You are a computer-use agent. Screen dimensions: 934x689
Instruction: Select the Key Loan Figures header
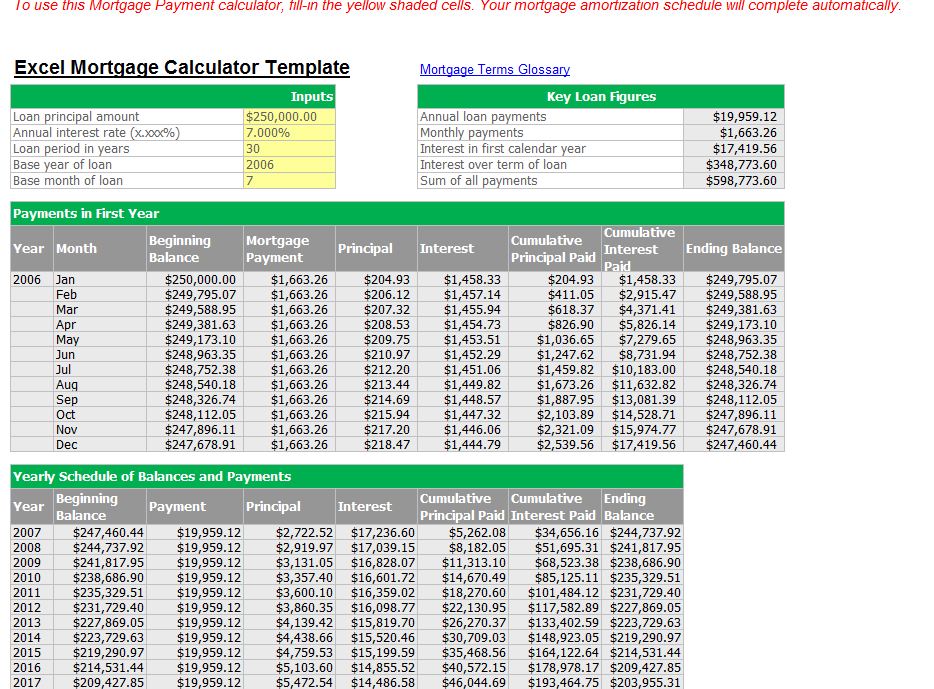point(601,96)
